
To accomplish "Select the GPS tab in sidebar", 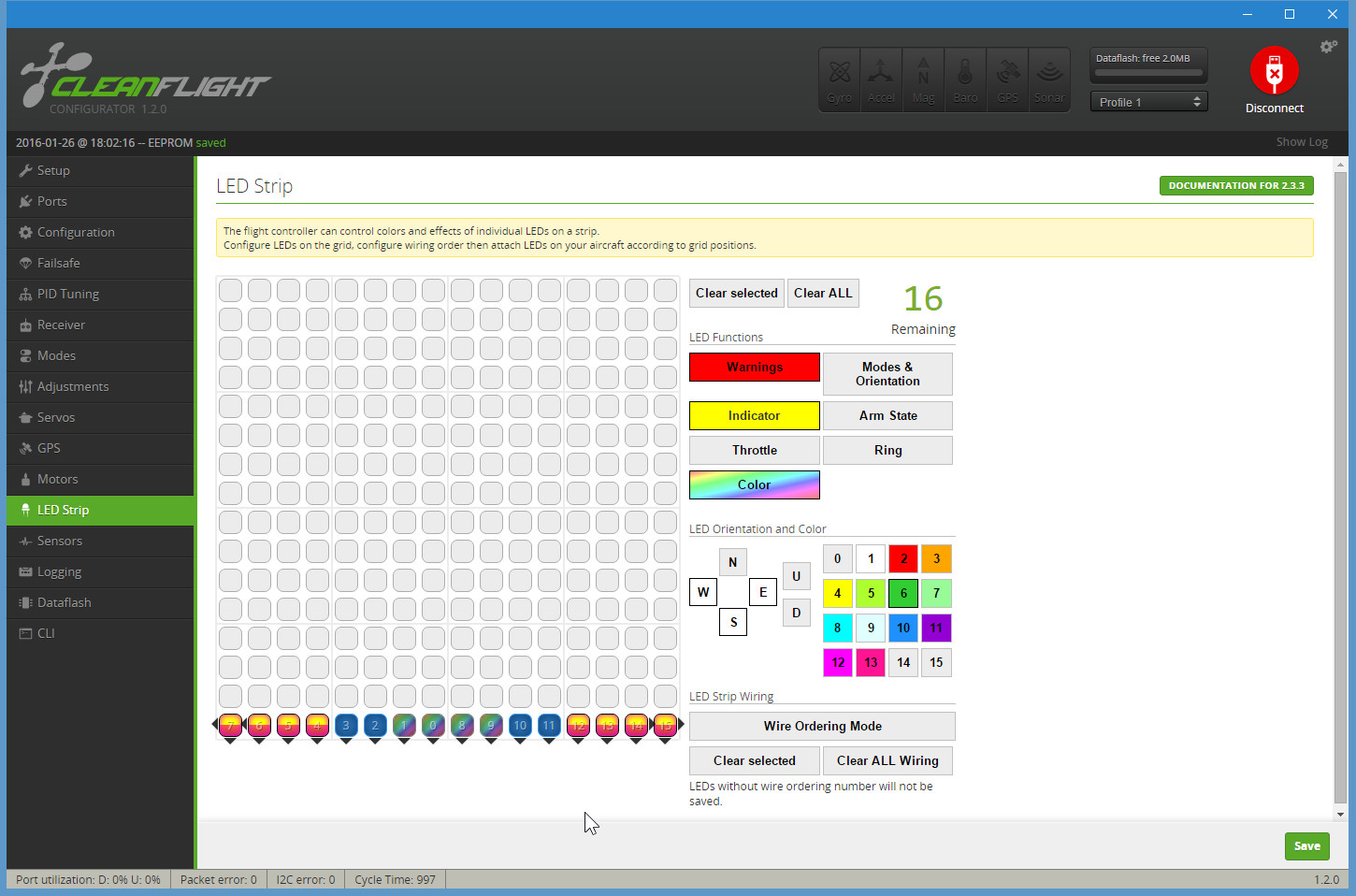I will 100,448.
